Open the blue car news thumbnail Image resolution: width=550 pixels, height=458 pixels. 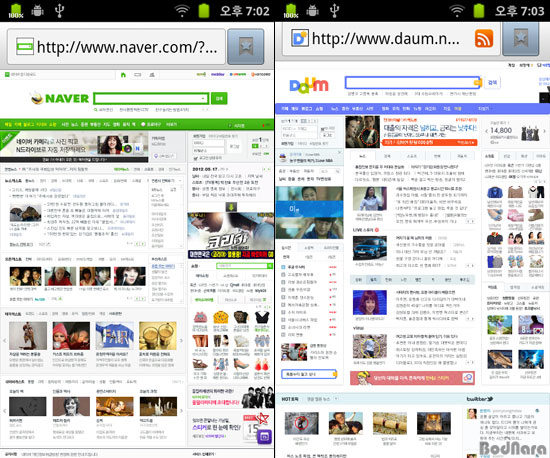tap(370, 248)
